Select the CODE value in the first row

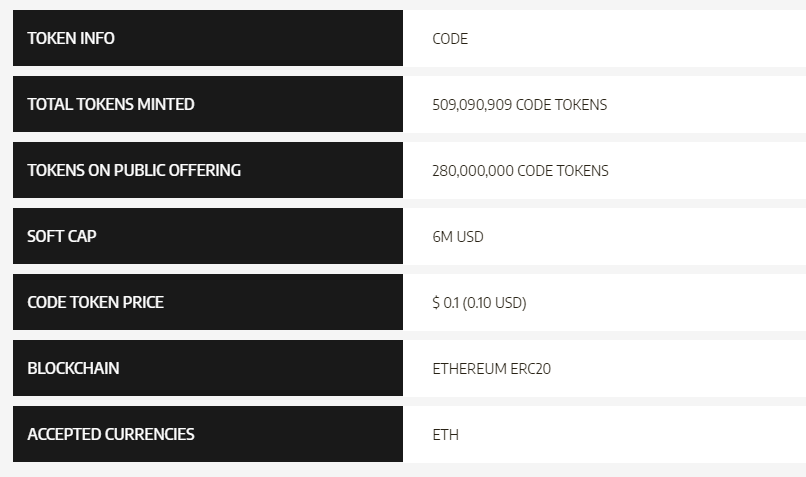point(450,39)
